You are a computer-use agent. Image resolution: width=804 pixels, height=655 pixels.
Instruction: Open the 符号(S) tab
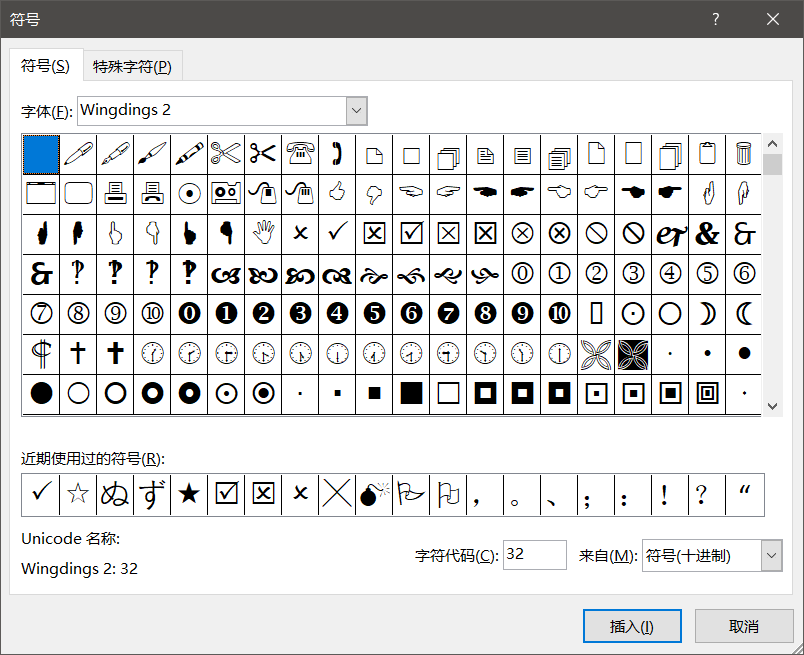coord(46,66)
